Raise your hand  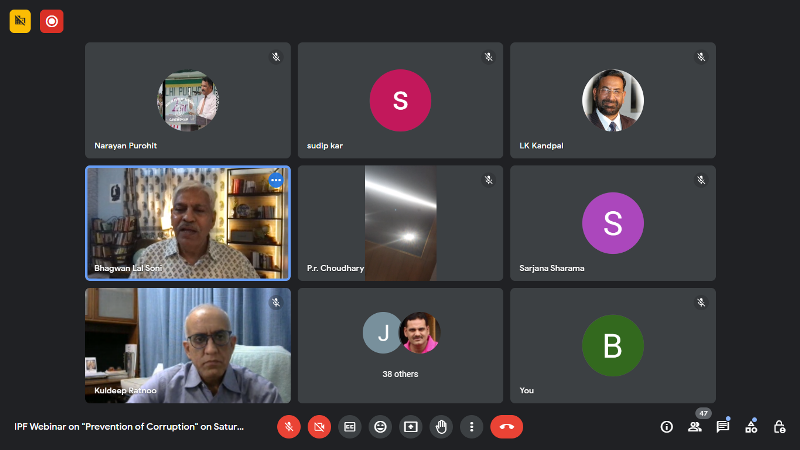(x=441, y=426)
